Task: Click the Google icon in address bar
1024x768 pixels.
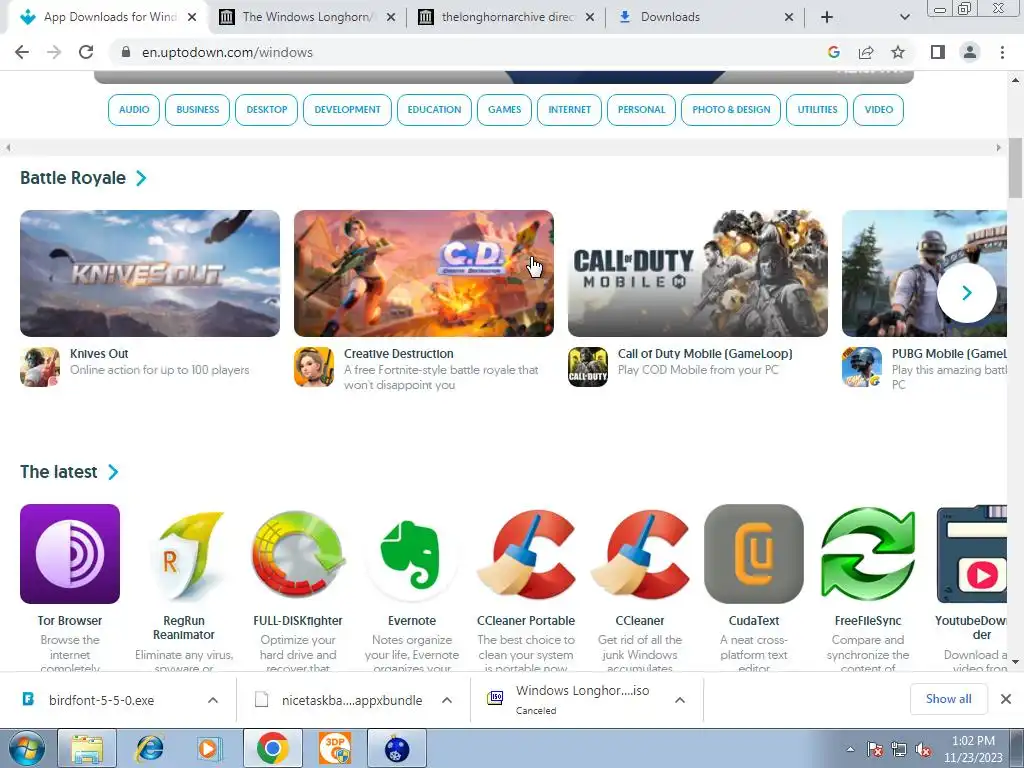Action: coord(833,52)
